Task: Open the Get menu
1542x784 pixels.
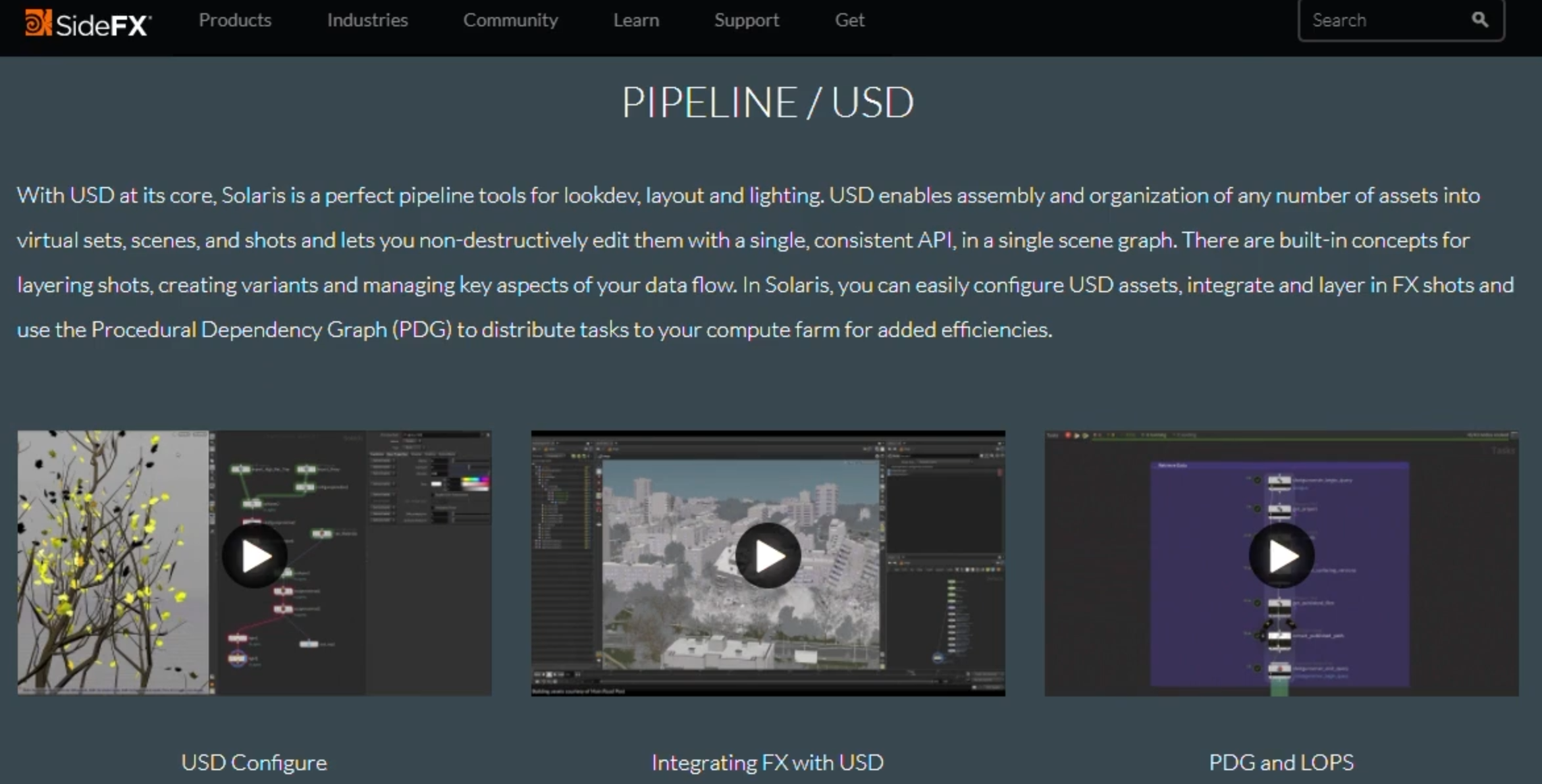Action: pos(849,20)
